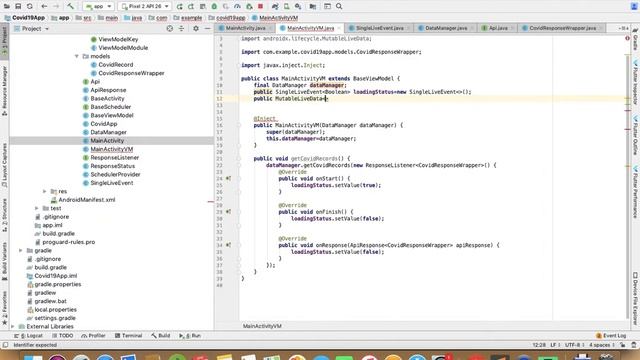Open the run configuration 'app' dropdown
This screenshot has height=360, width=640.
(x=98, y=6)
